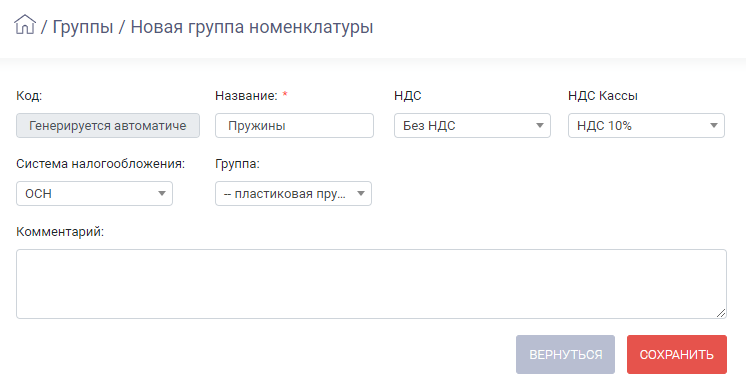Open Система налогообложения dropdown with ОСН
This screenshot has height=388, width=746.
point(94,194)
